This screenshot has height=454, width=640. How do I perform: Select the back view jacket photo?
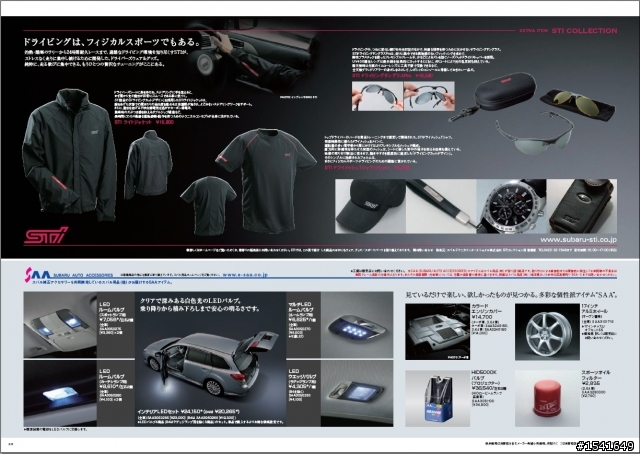click(x=149, y=165)
